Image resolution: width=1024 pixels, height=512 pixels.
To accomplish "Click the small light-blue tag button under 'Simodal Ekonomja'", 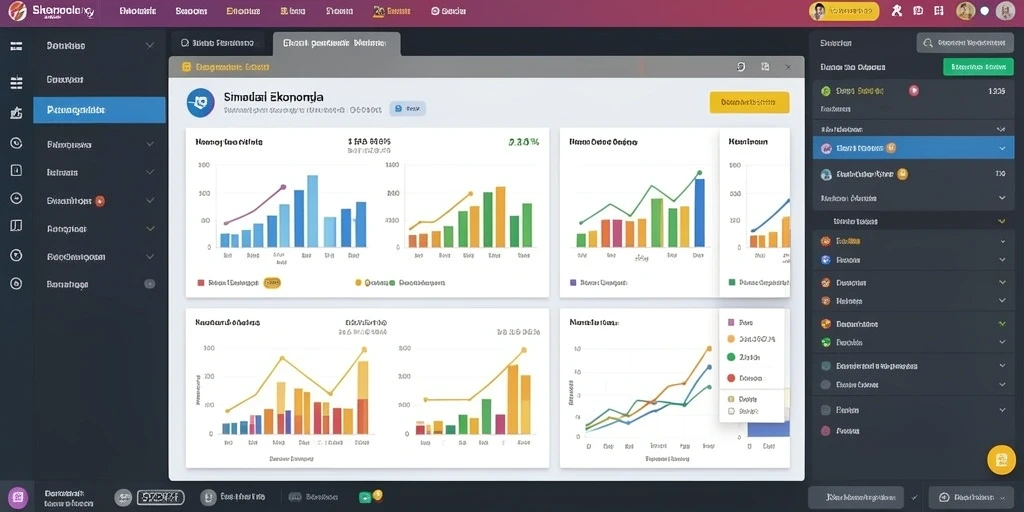I will pos(408,108).
